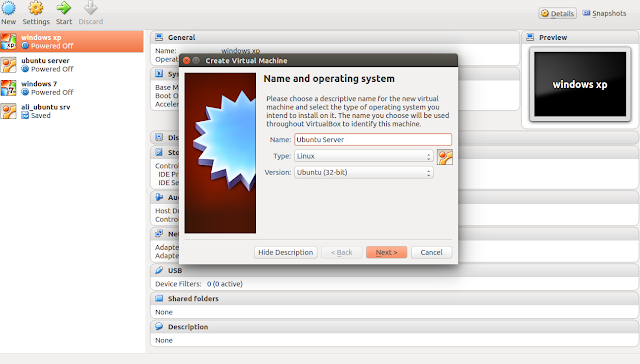Click the Preview panel header text
The width and height of the screenshot is (640, 364).
coord(553,37)
